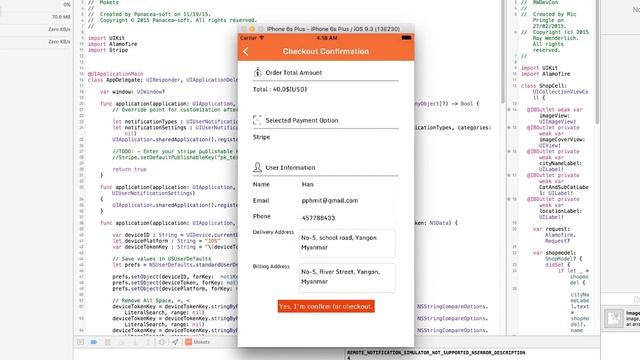This screenshot has height=360, width=640.
Task: Click the Wi-Fi icon in simulator status bar
Action: 262,38
